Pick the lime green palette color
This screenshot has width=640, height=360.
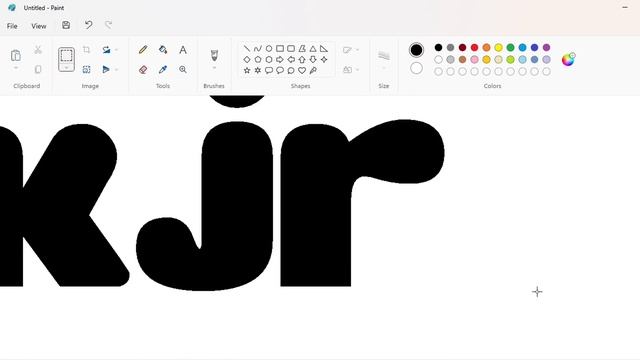(510, 60)
